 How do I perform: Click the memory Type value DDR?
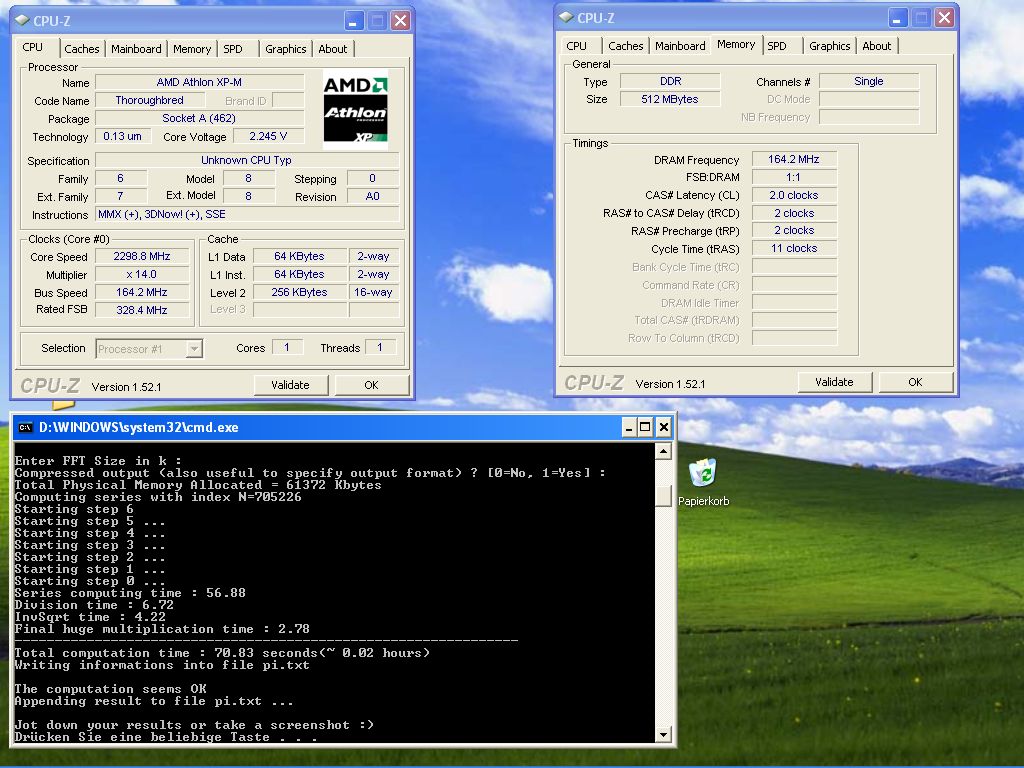670,81
